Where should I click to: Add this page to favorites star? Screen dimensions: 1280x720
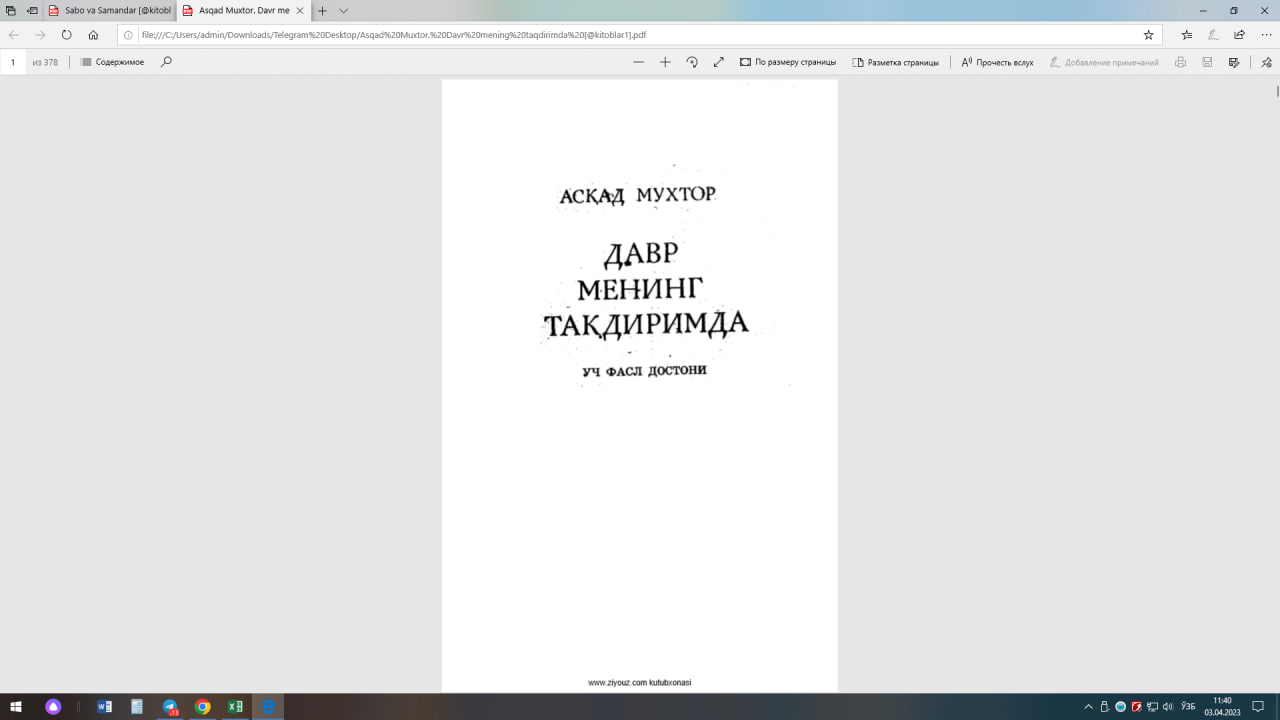(x=1148, y=34)
